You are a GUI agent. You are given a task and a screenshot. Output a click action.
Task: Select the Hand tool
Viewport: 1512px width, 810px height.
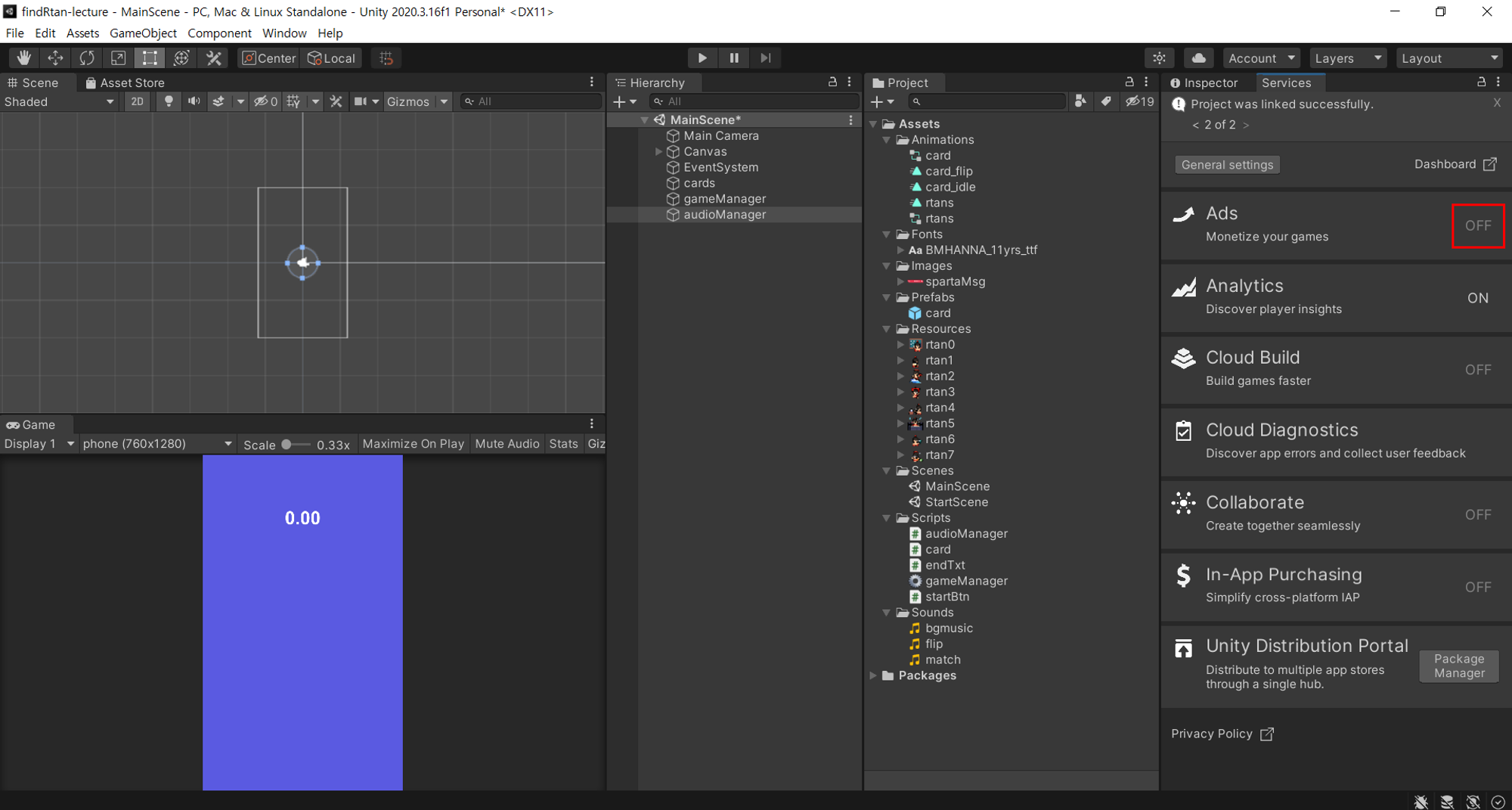coord(23,58)
